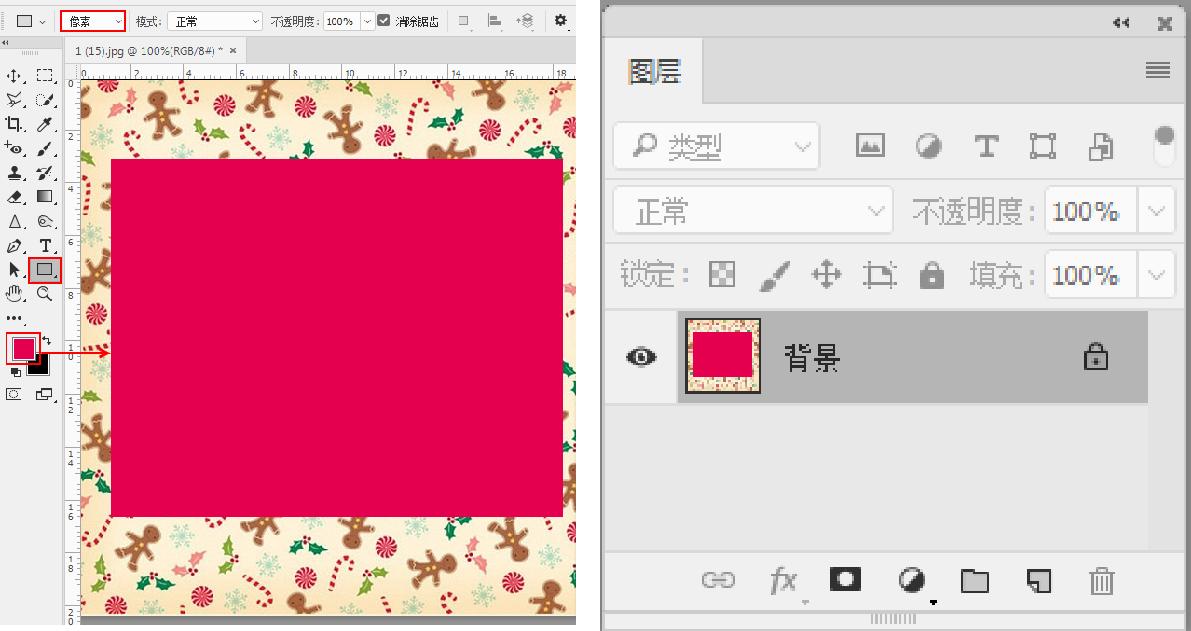The width and height of the screenshot is (1191, 631).
Task: Select the Gradient tool
Action: pyautogui.click(x=42, y=197)
